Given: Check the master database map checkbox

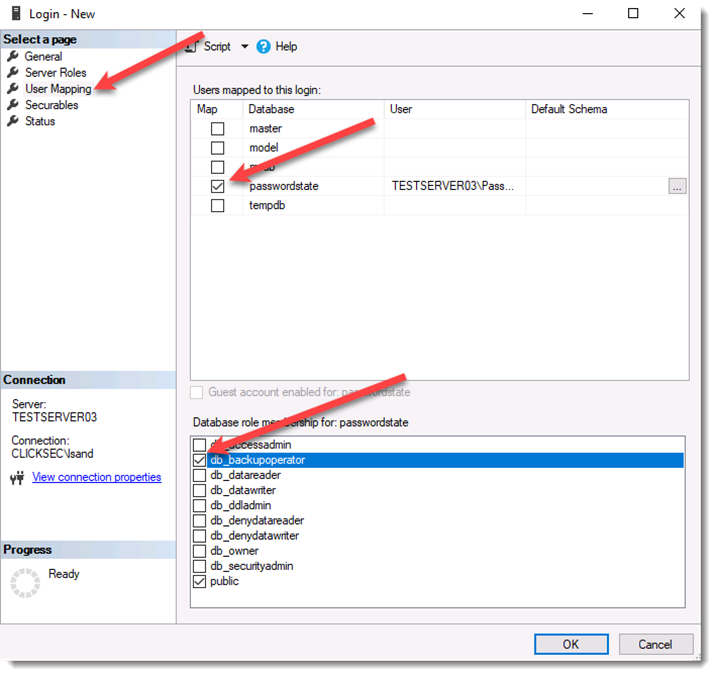Looking at the screenshot, I should click(x=218, y=129).
